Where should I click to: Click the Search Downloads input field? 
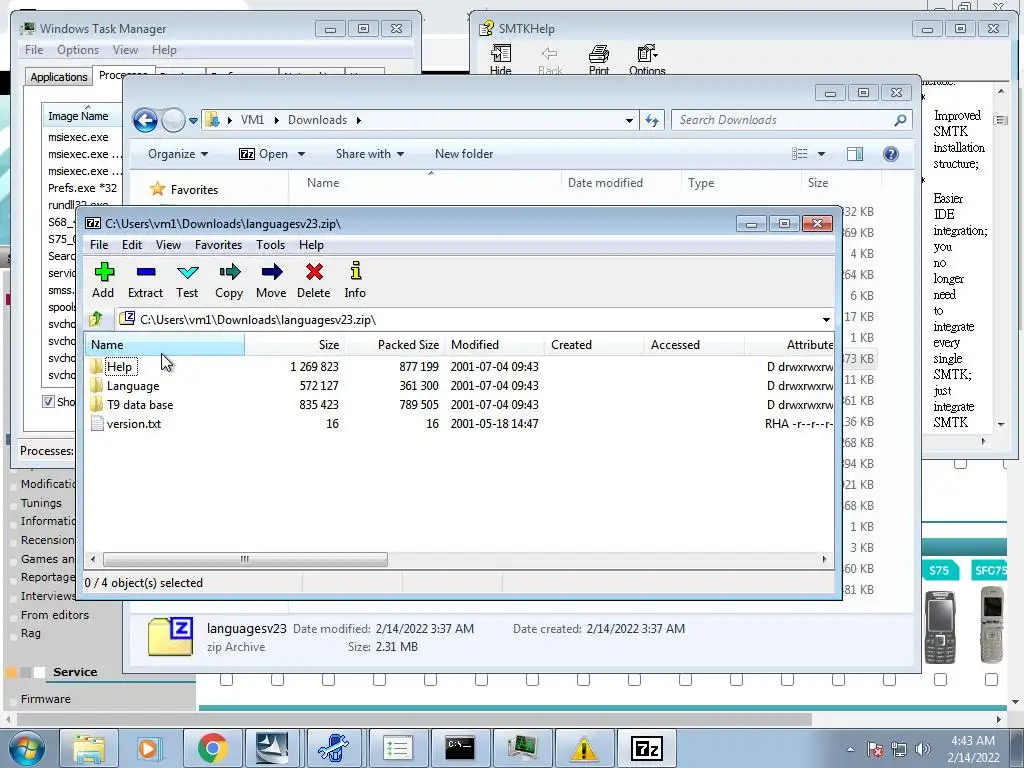point(784,120)
